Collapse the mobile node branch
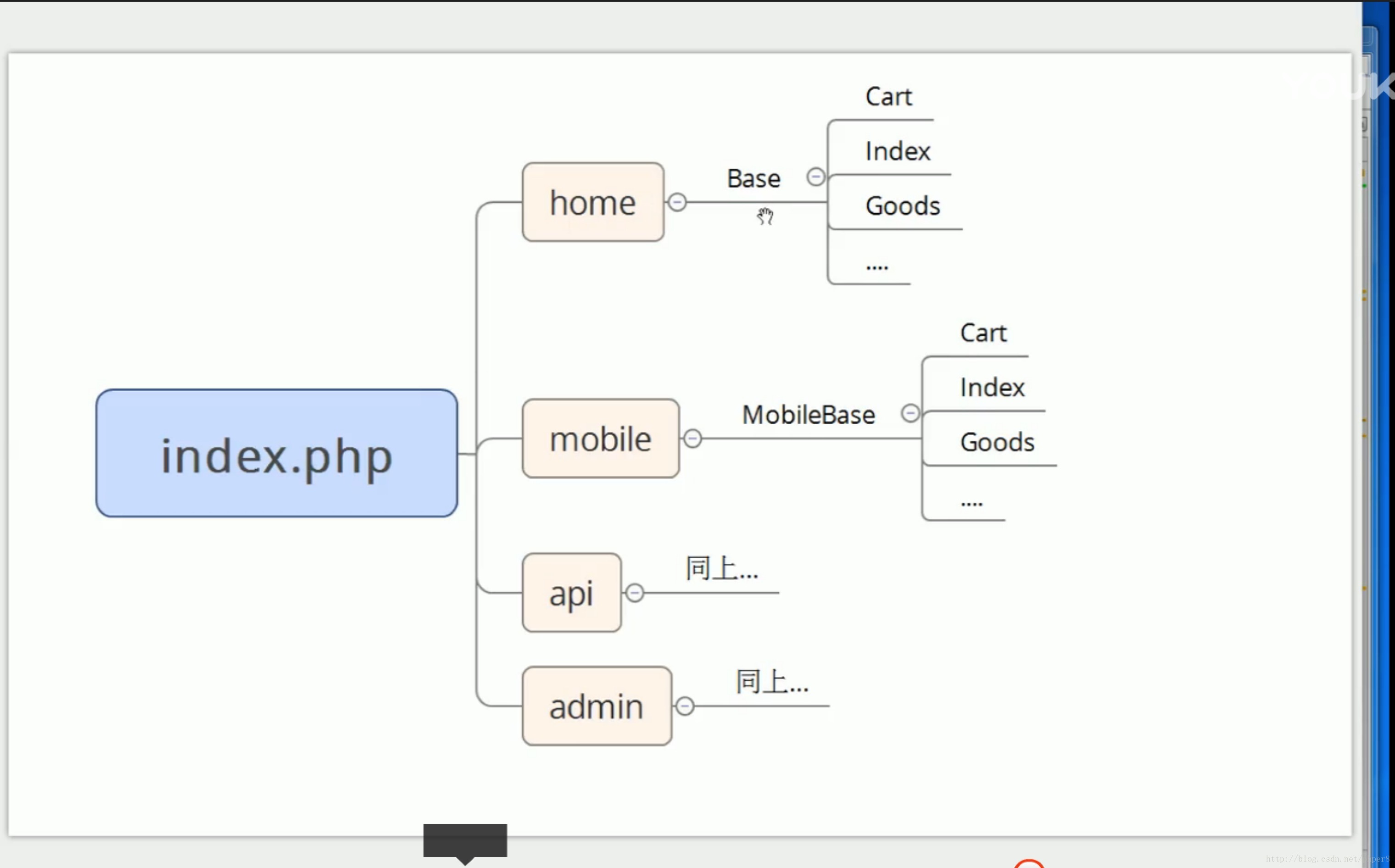Screen dimensions: 1395x868 (693, 439)
